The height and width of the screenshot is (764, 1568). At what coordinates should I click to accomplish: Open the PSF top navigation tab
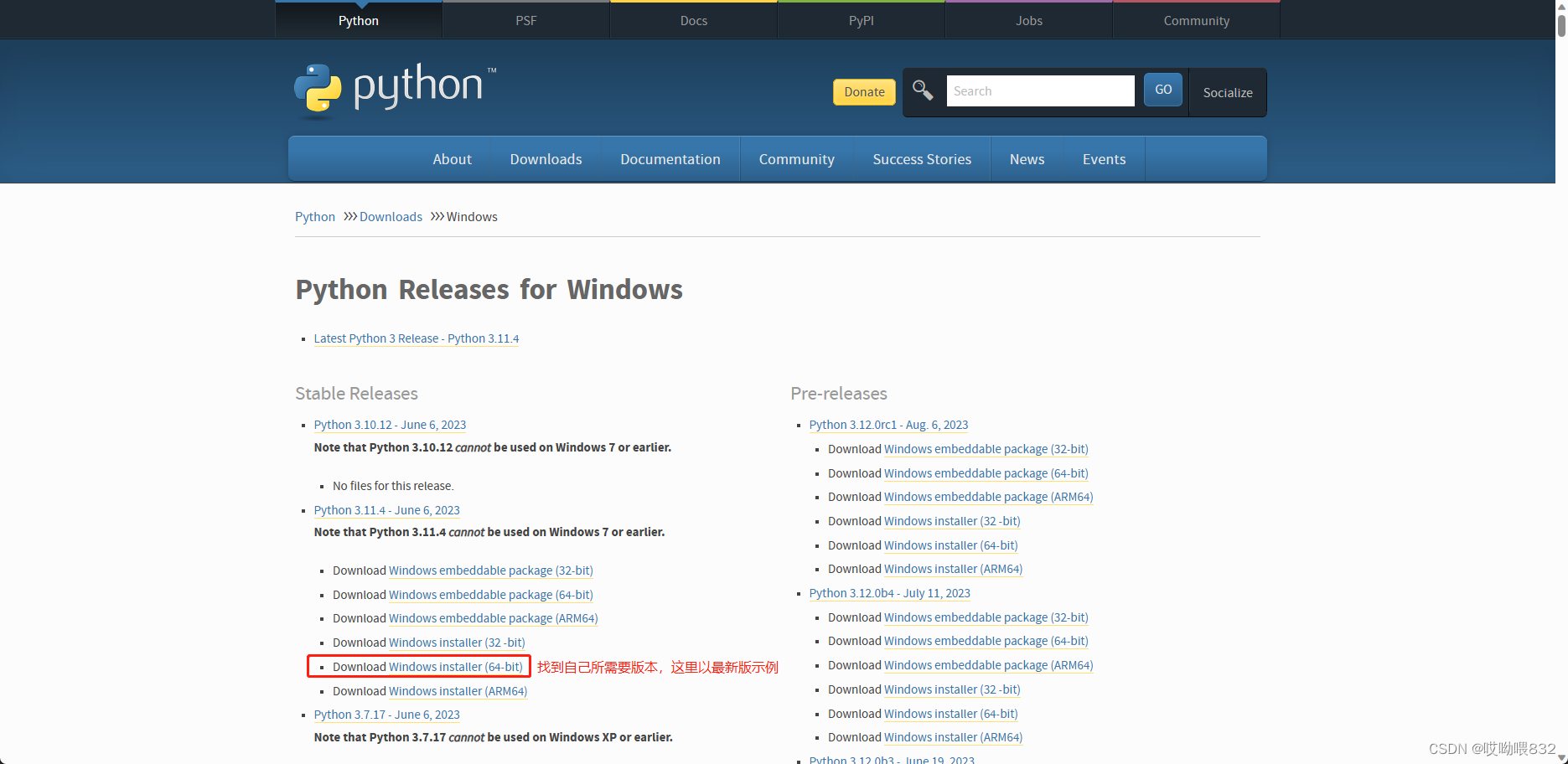[526, 20]
